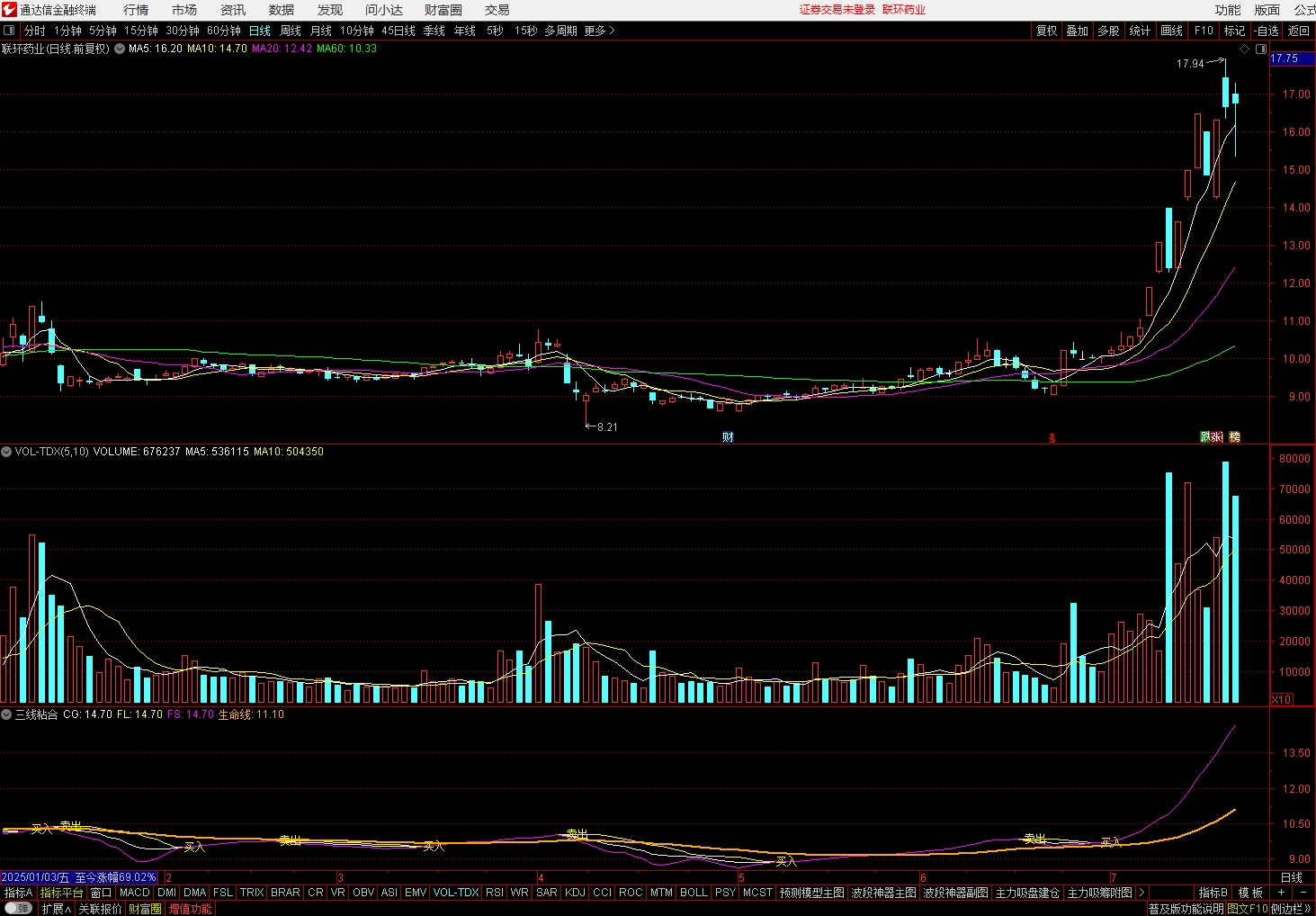Click 普及版功能说明 link
1316x916 pixels.
tap(1186, 909)
